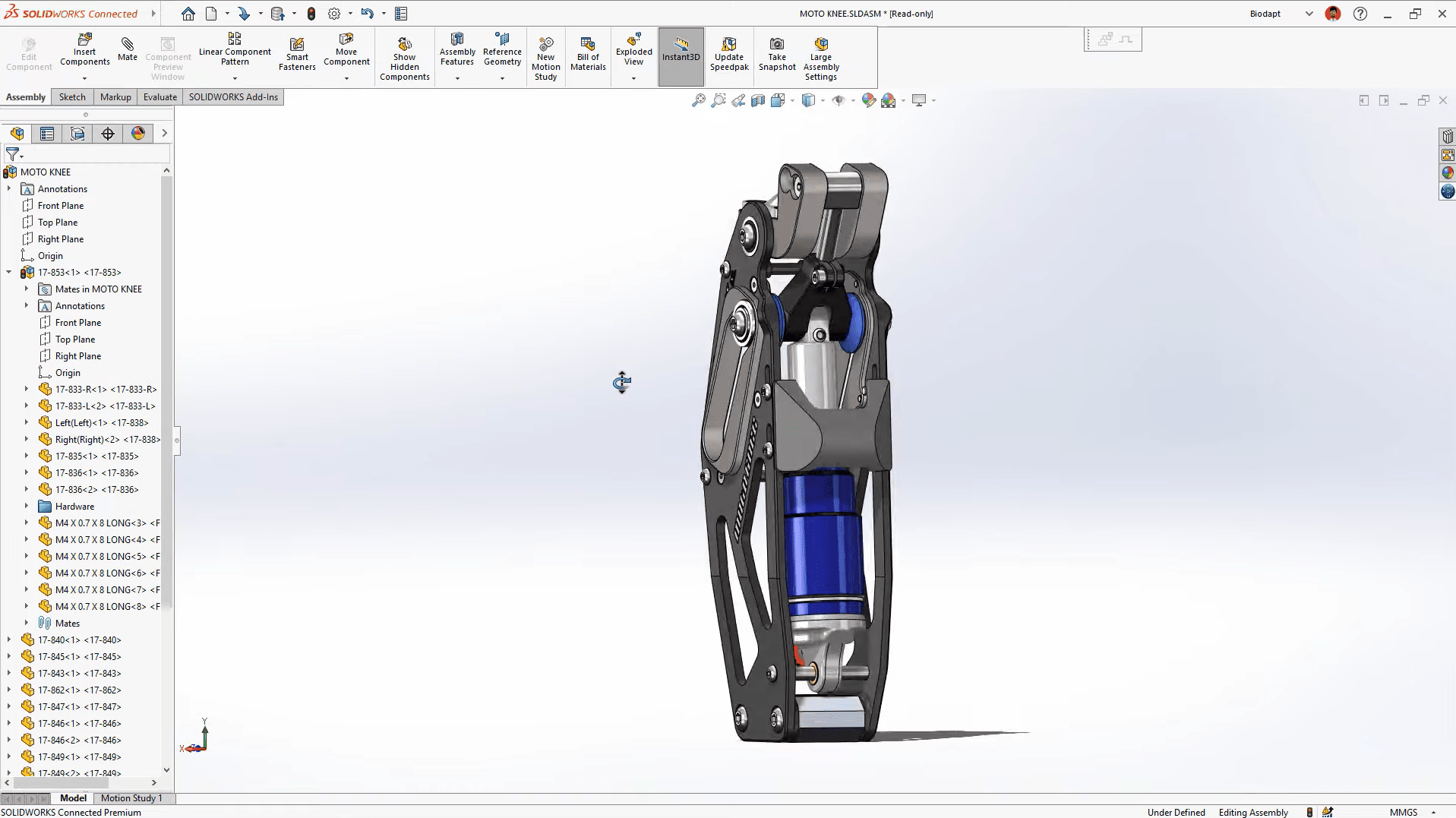Switch to FeatureManager design tree tab
This screenshot has height=818, width=1456.
pos(17,134)
